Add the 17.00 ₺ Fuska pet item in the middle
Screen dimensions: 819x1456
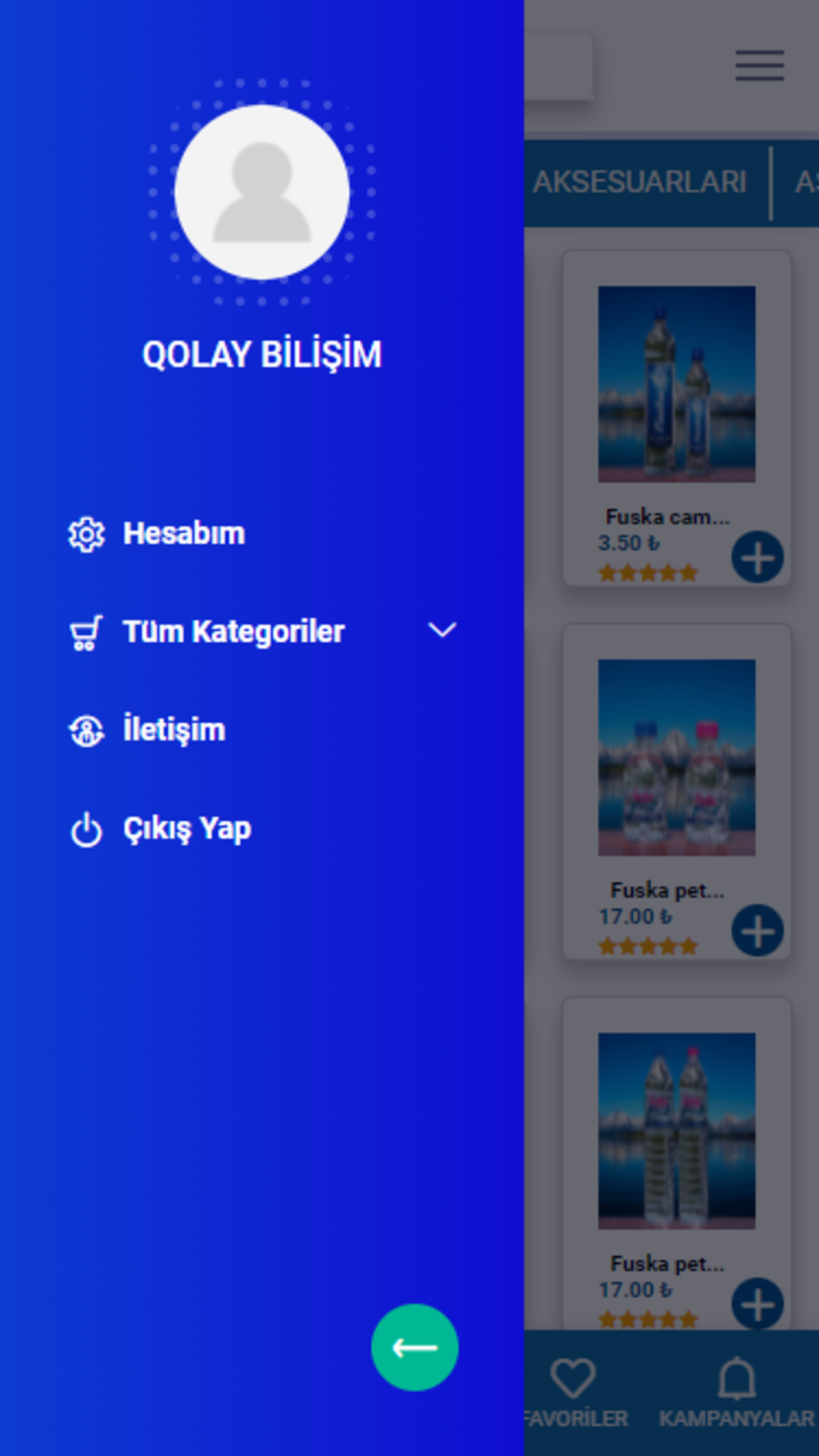758,931
